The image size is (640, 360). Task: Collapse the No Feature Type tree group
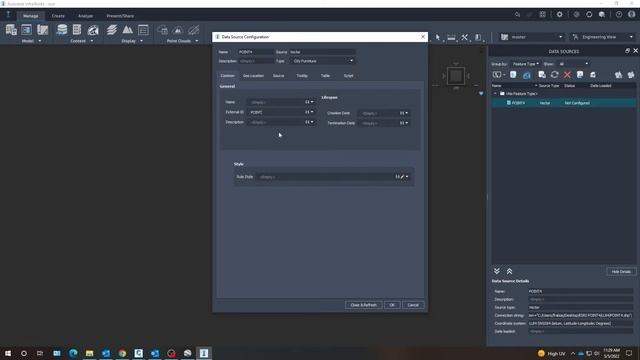496,93
